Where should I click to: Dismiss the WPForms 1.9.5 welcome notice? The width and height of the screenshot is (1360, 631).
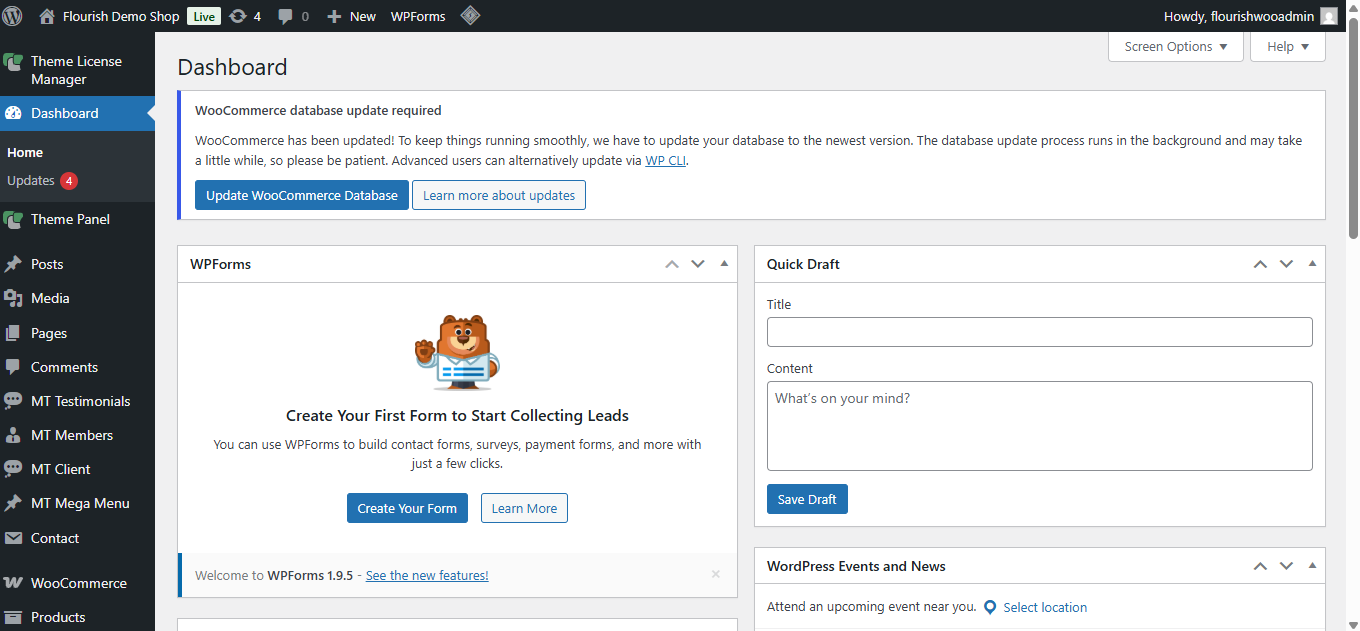(x=716, y=574)
